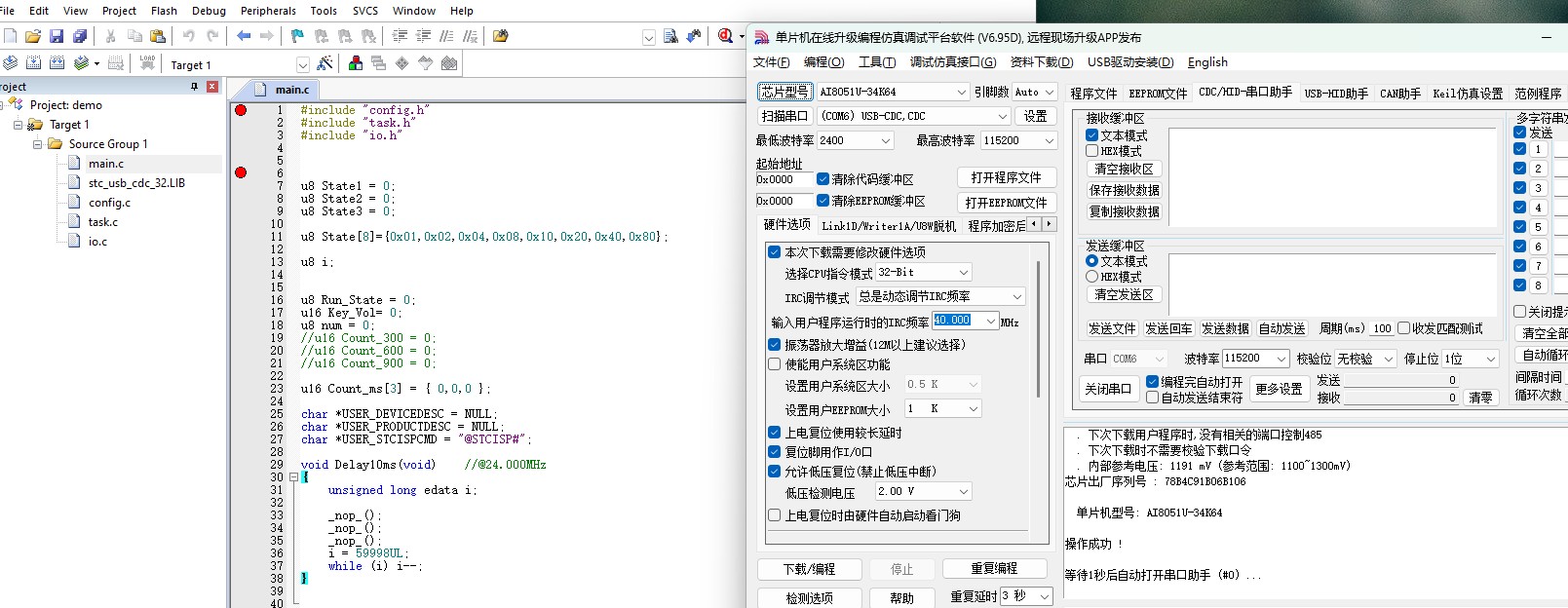Click the 发送数据 button

(x=1225, y=329)
